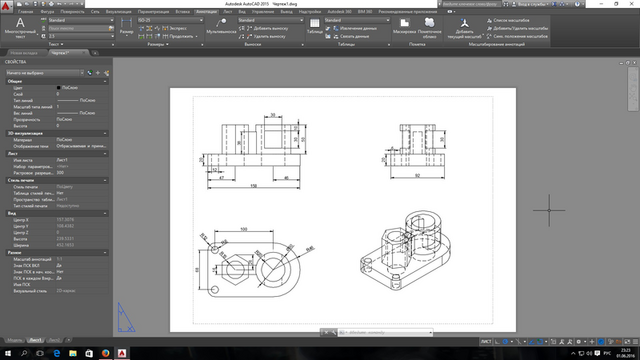Viewport: 640px width, 360px height.
Task: Open Firefox from the Windows taskbar
Action: pos(105,353)
